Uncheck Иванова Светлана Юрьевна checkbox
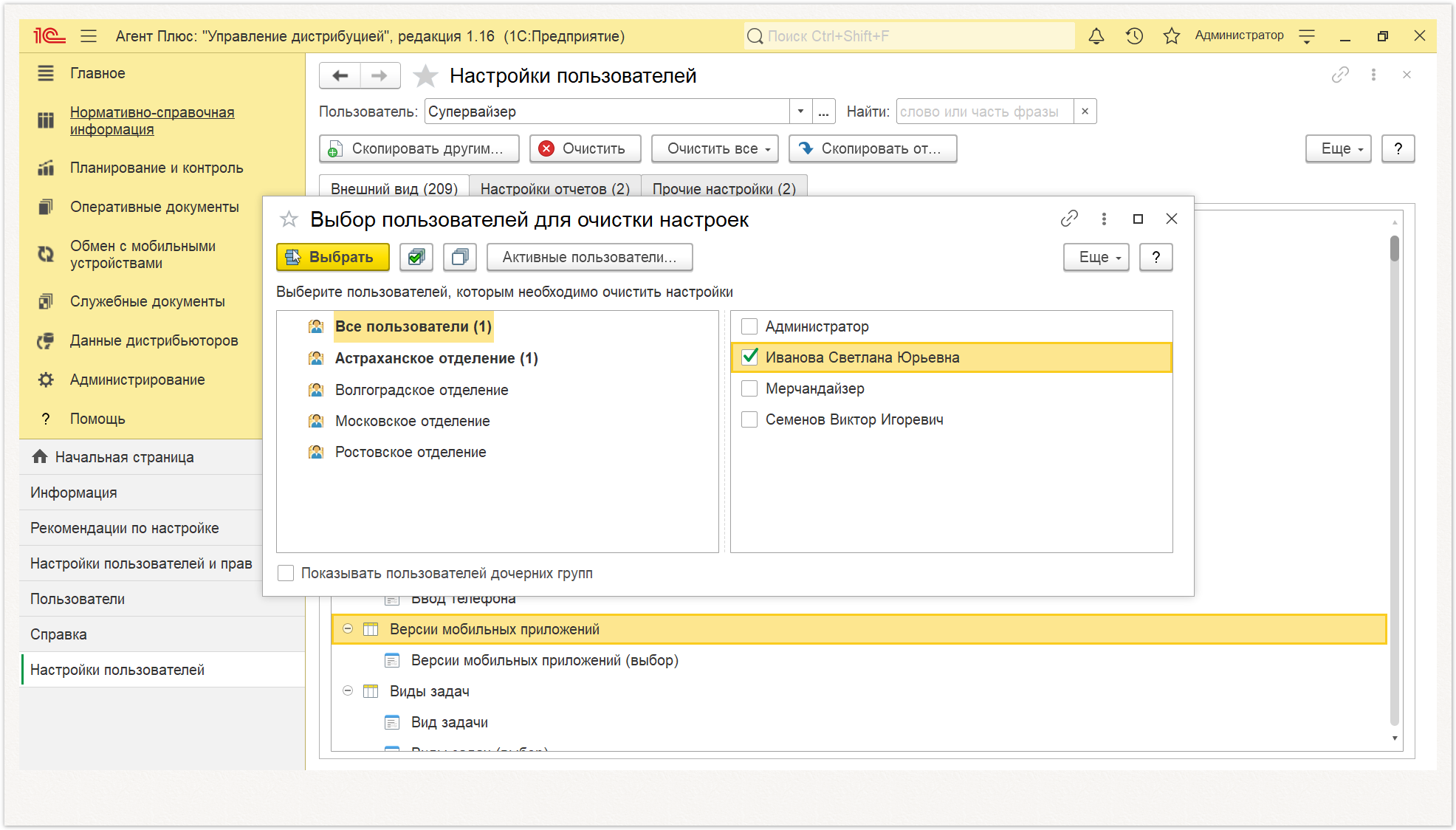 (x=749, y=357)
